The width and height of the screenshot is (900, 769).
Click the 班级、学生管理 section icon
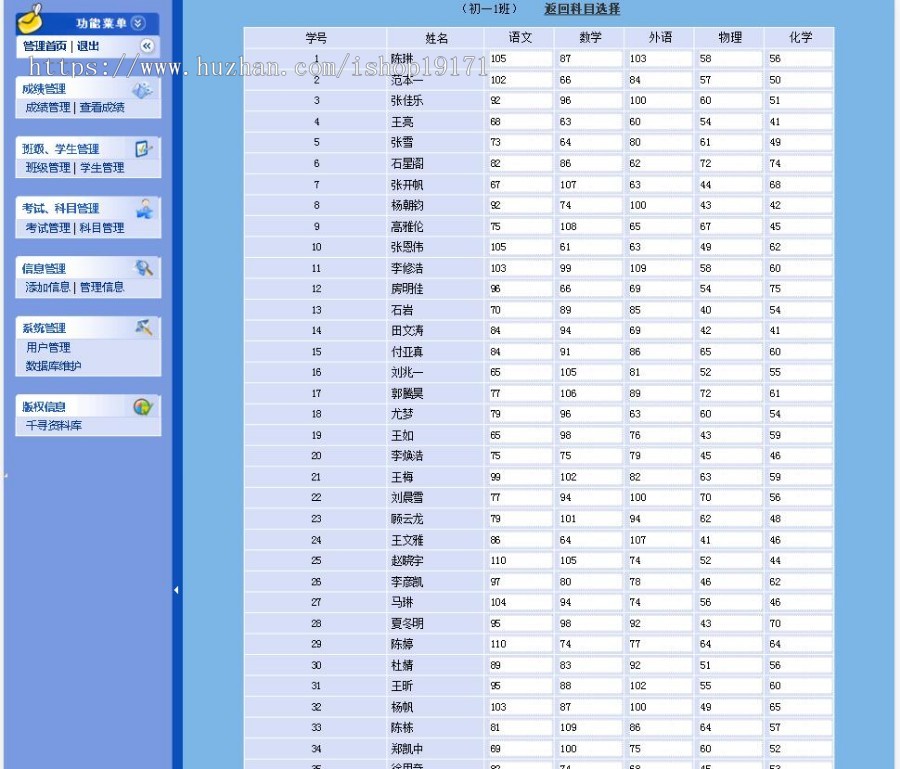143,149
